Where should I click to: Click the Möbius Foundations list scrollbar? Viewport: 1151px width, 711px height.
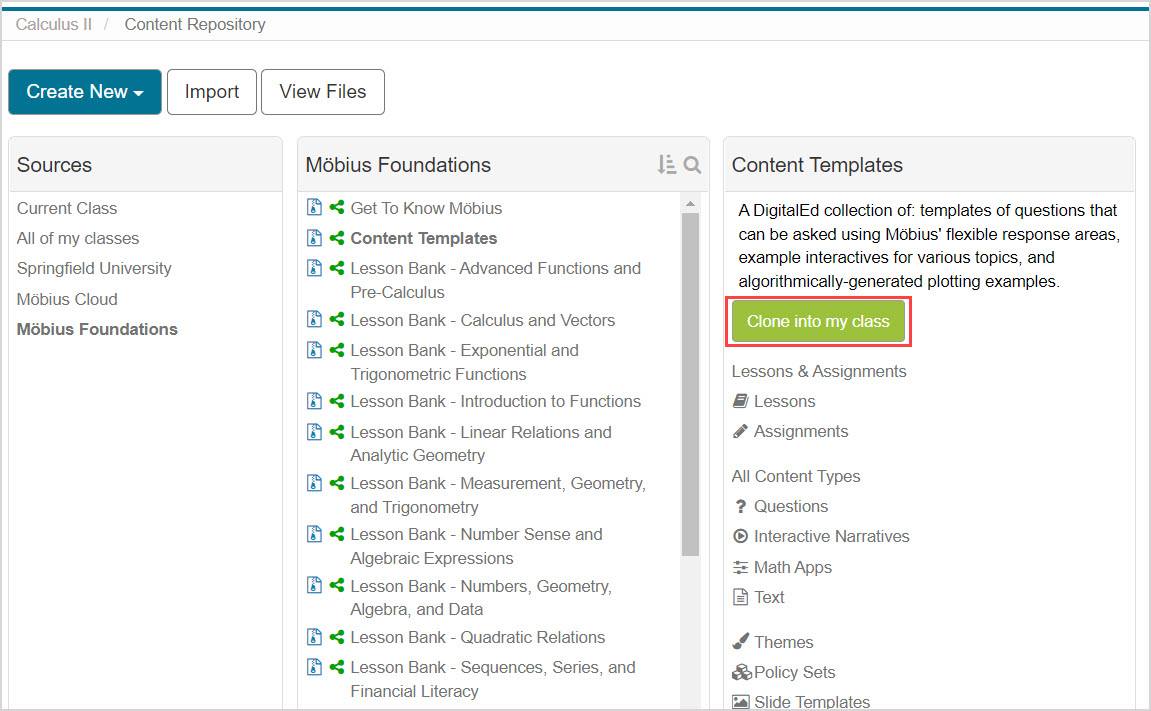point(690,380)
